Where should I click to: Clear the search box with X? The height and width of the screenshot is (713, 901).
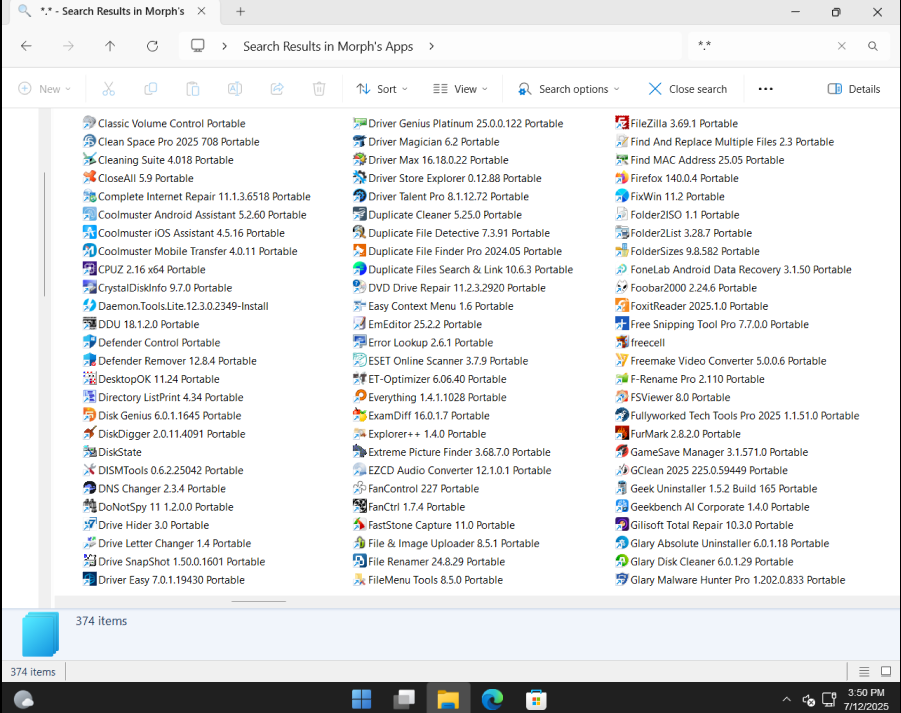point(841,46)
